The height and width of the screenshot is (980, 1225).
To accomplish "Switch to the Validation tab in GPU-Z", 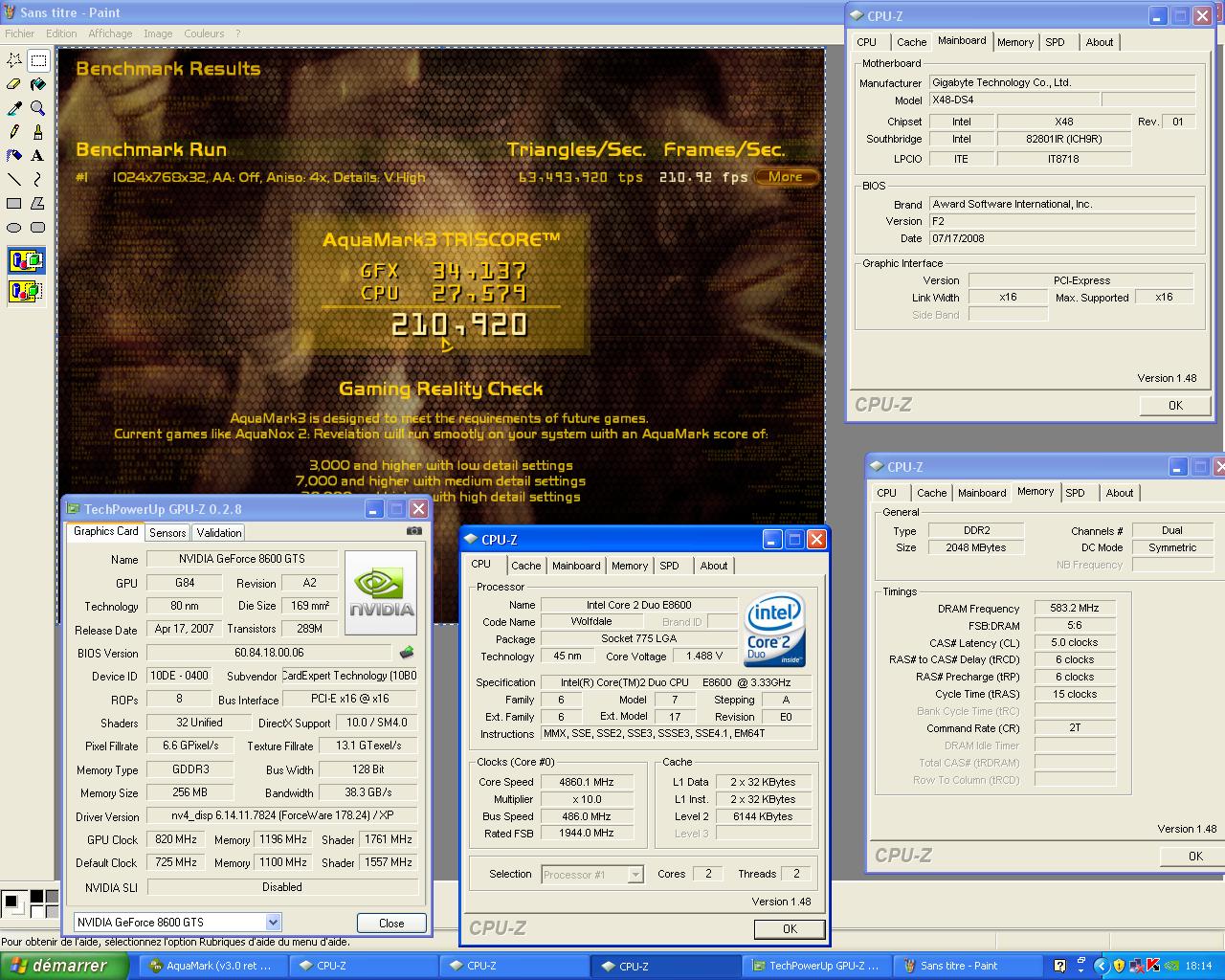I will pyautogui.click(x=219, y=533).
